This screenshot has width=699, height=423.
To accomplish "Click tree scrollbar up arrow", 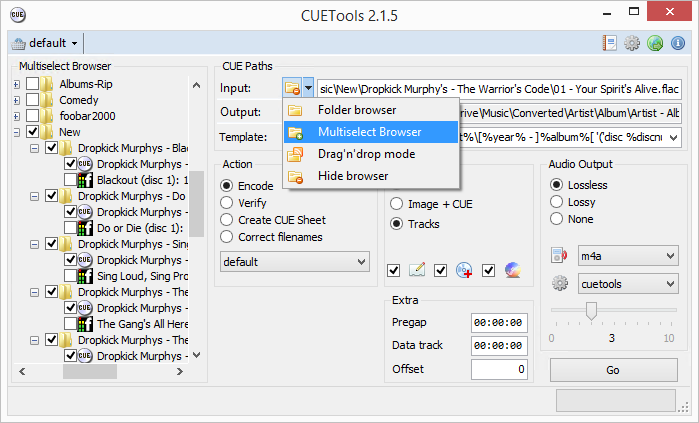I will coord(197,85).
